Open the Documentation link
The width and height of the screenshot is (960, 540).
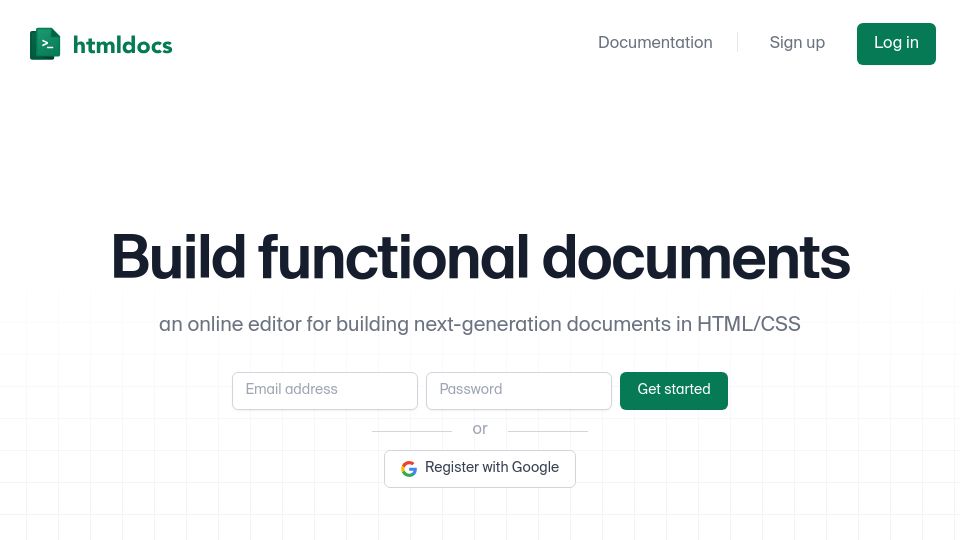tap(655, 42)
